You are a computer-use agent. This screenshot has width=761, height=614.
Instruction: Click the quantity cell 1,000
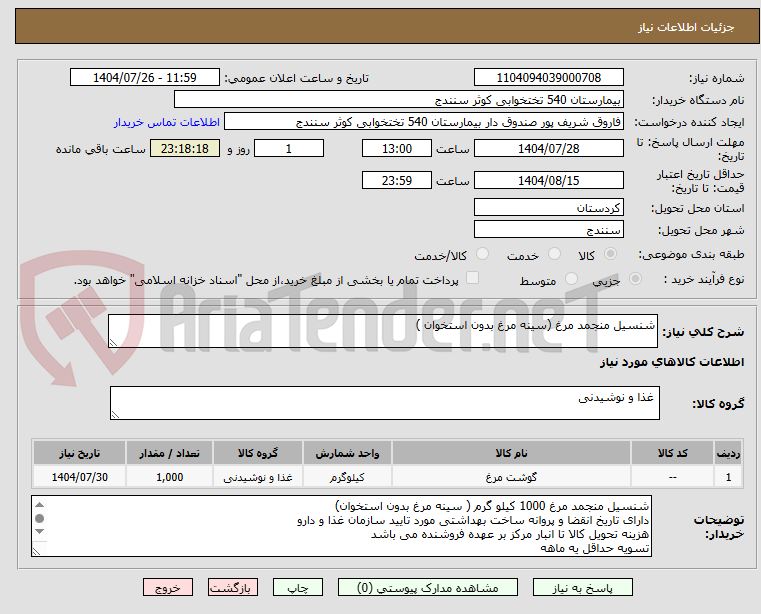coord(169,477)
